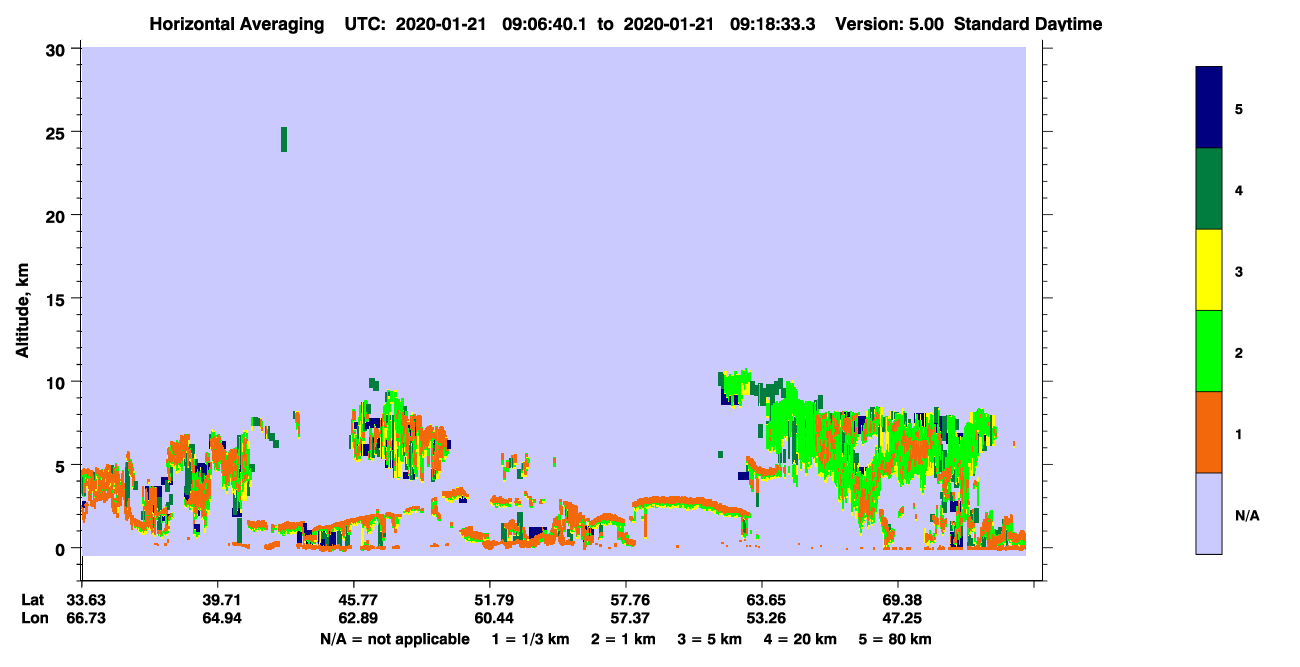Click the dark blue color bar segment labeled 5
The image size is (1300, 667).
click(x=1209, y=107)
